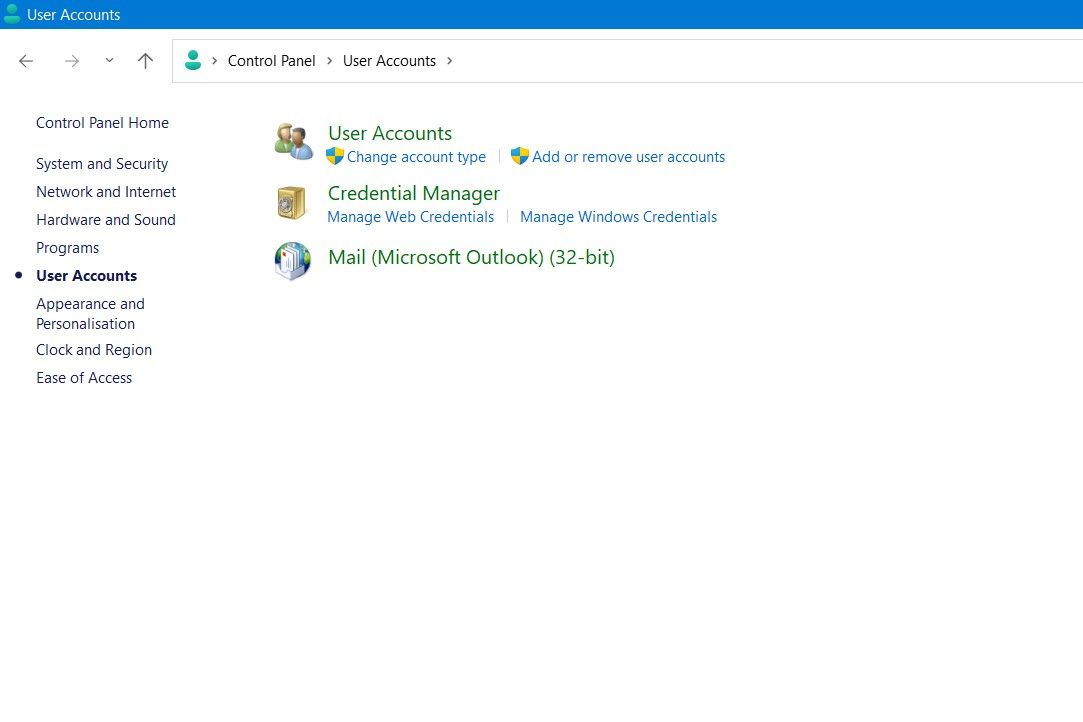The width and height of the screenshot is (1083, 722).
Task: Click the User Accounts people icon
Action: [293, 142]
